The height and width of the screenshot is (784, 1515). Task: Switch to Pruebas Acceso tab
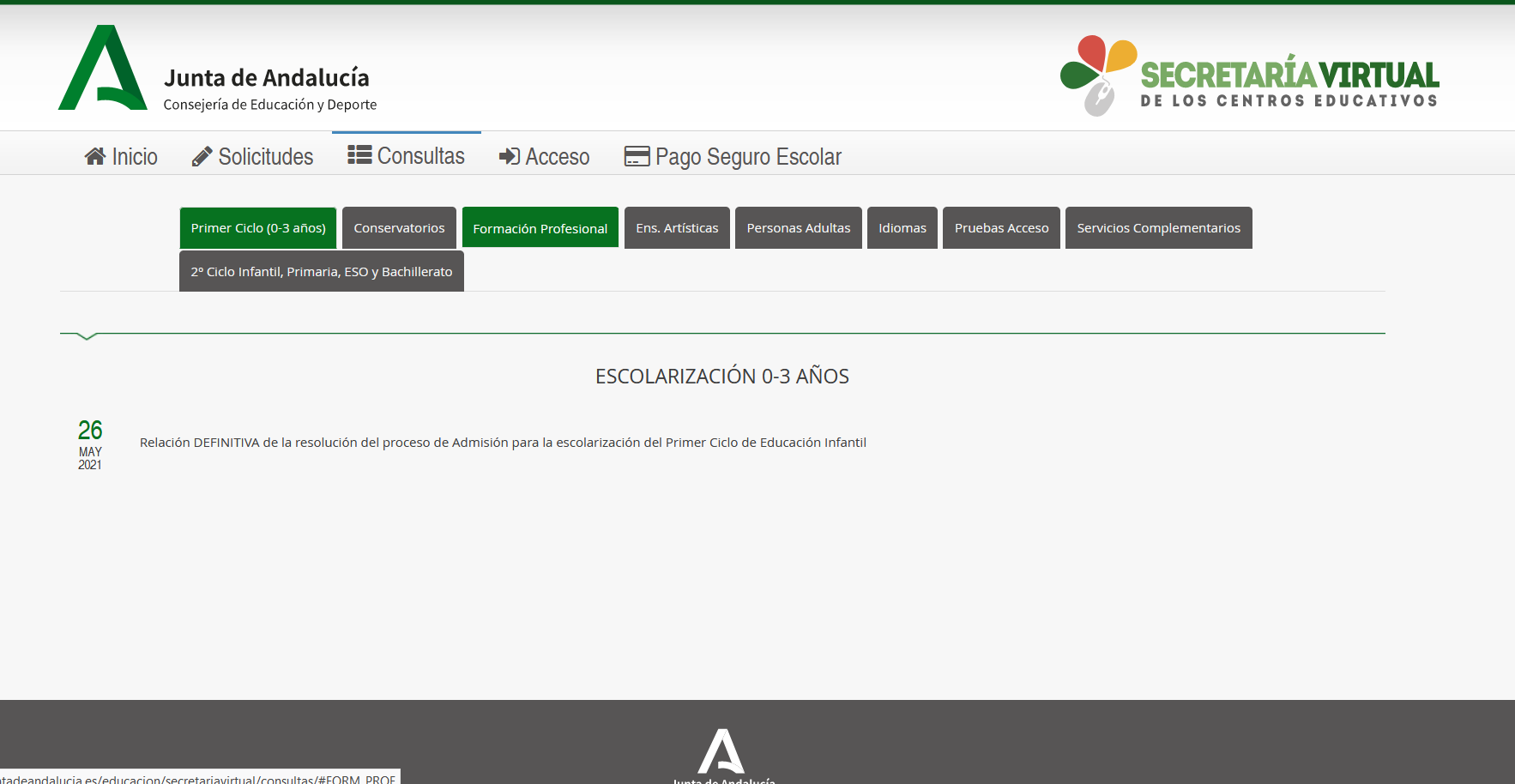tap(1001, 228)
